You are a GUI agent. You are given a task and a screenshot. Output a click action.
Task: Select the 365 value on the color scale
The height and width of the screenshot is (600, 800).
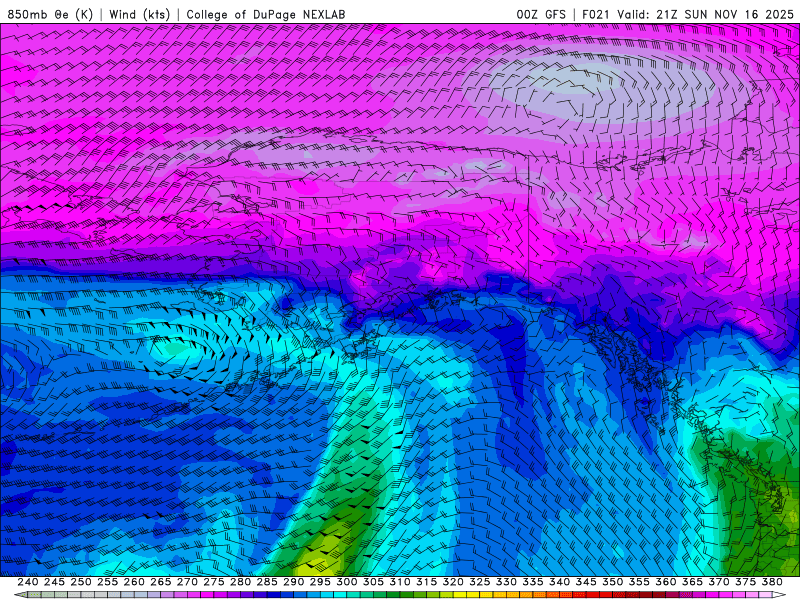692,582
